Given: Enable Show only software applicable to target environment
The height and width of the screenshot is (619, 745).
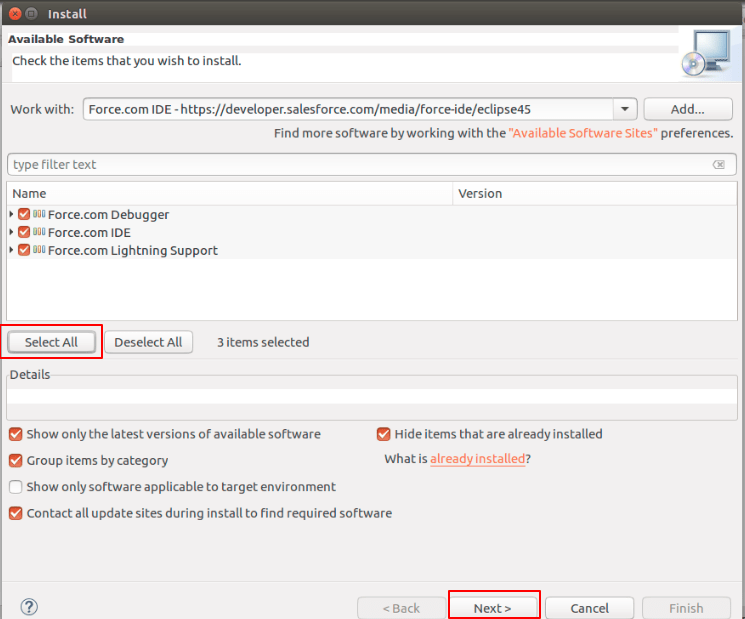Looking at the screenshot, I should (x=16, y=487).
